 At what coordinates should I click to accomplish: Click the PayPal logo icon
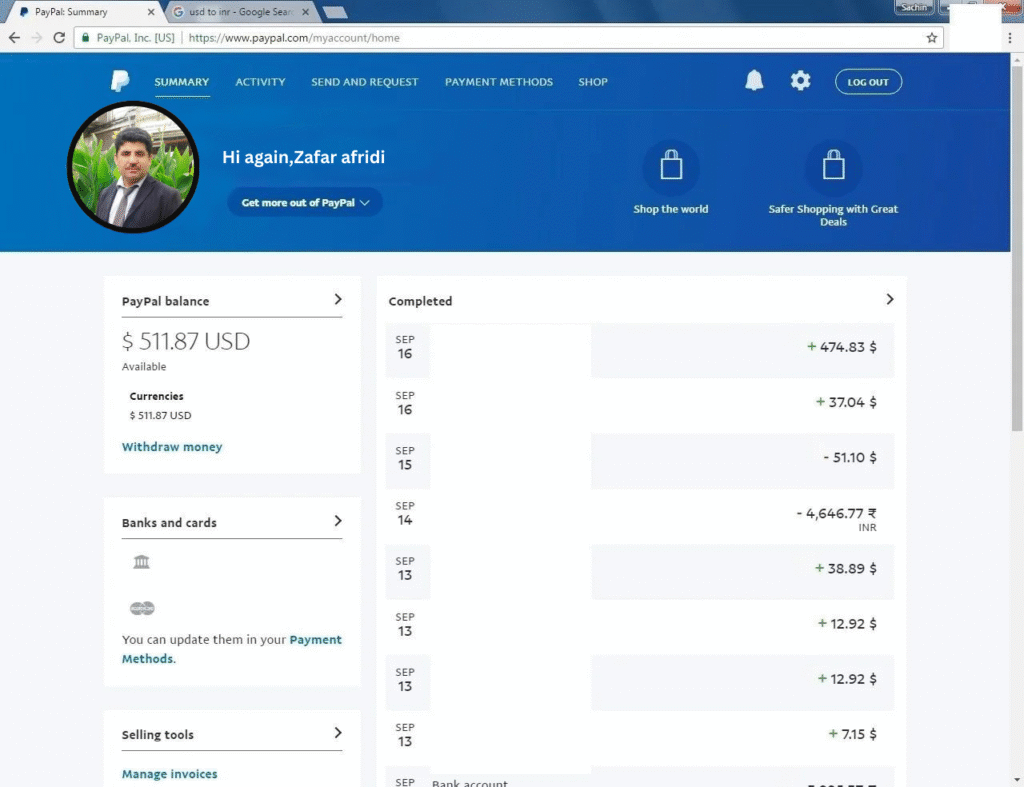(x=120, y=82)
